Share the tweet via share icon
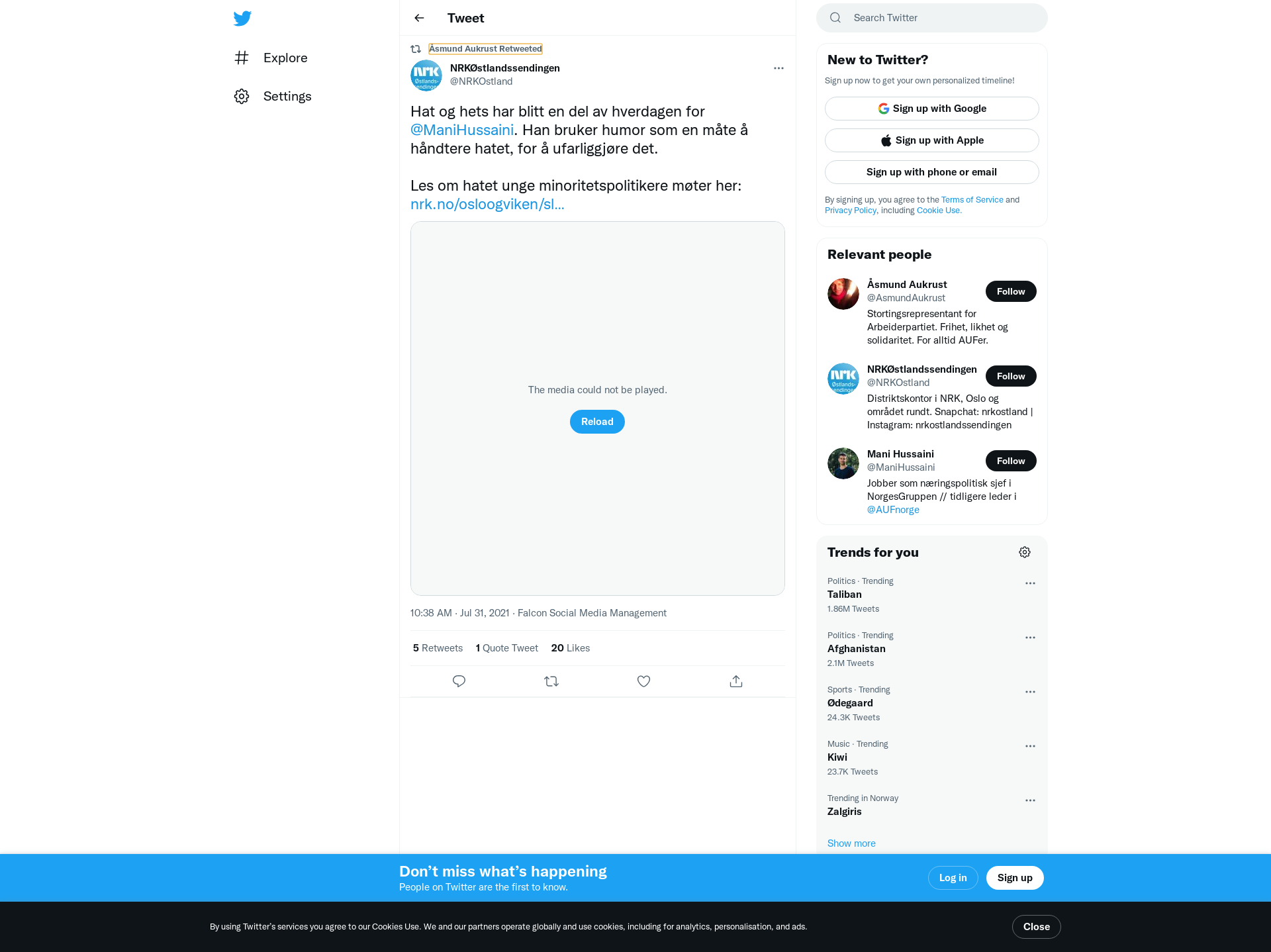Viewport: 1271px width, 952px height. point(736,681)
